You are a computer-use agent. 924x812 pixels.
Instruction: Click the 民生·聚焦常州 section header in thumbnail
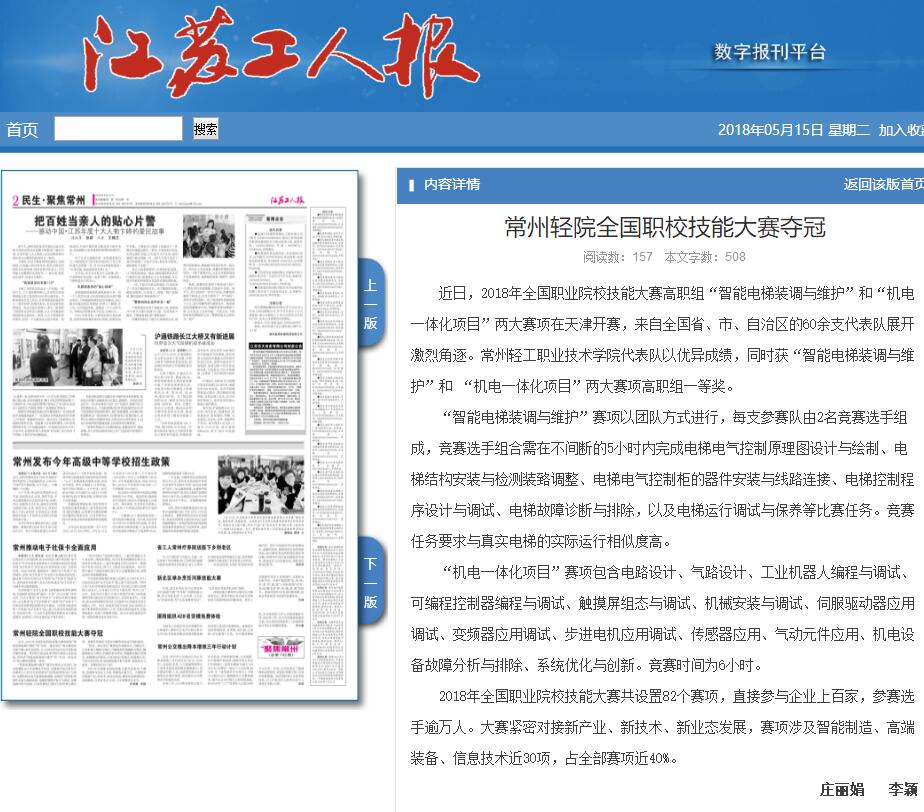pos(53,200)
